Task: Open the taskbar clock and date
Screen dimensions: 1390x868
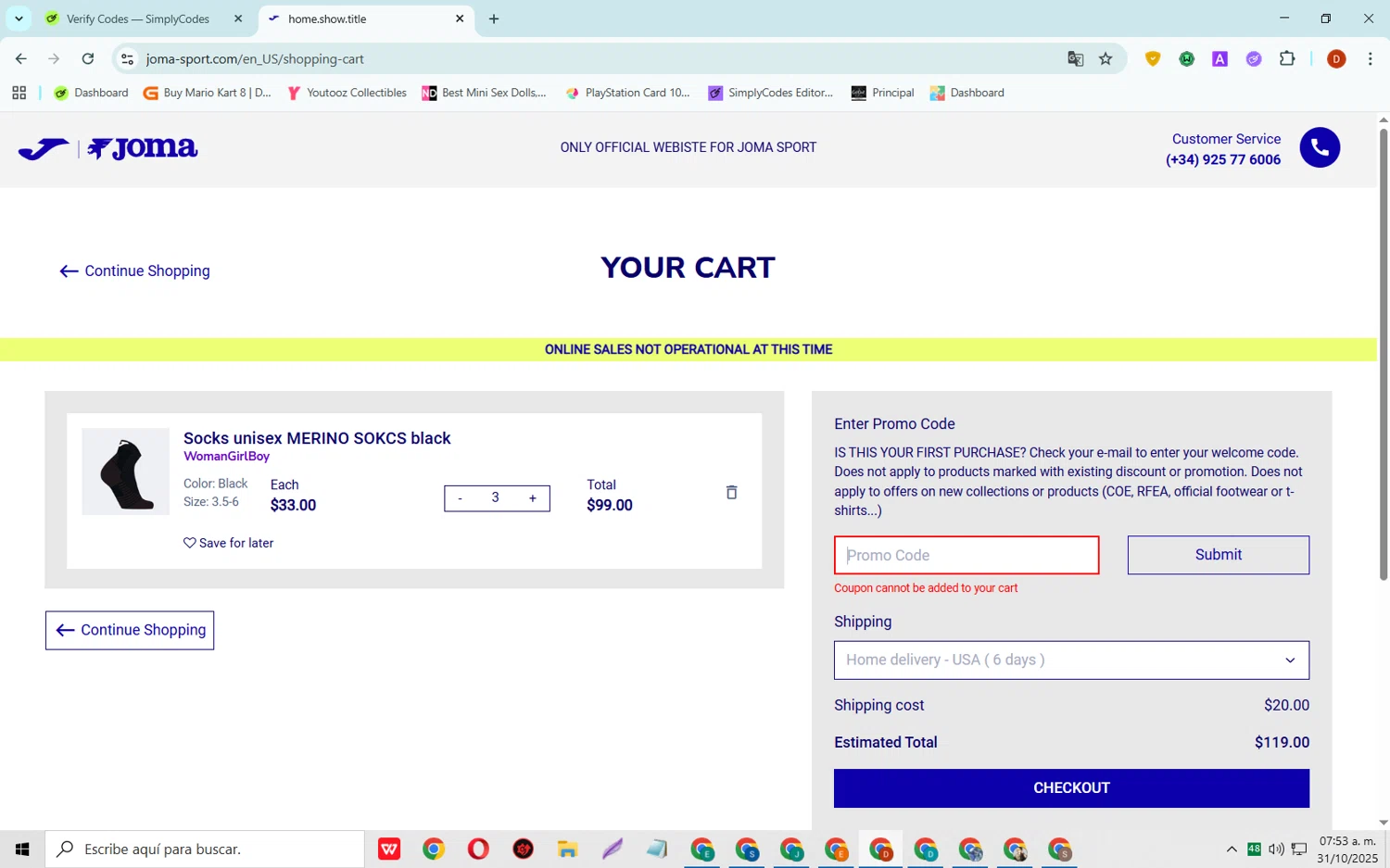Action: [1347, 849]
